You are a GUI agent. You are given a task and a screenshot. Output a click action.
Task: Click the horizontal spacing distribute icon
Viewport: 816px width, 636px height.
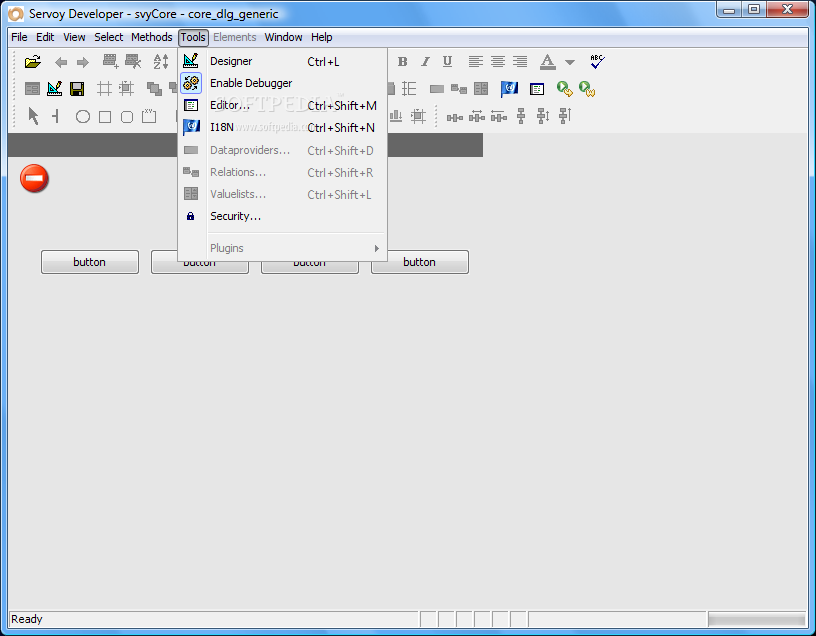point(455,118)
